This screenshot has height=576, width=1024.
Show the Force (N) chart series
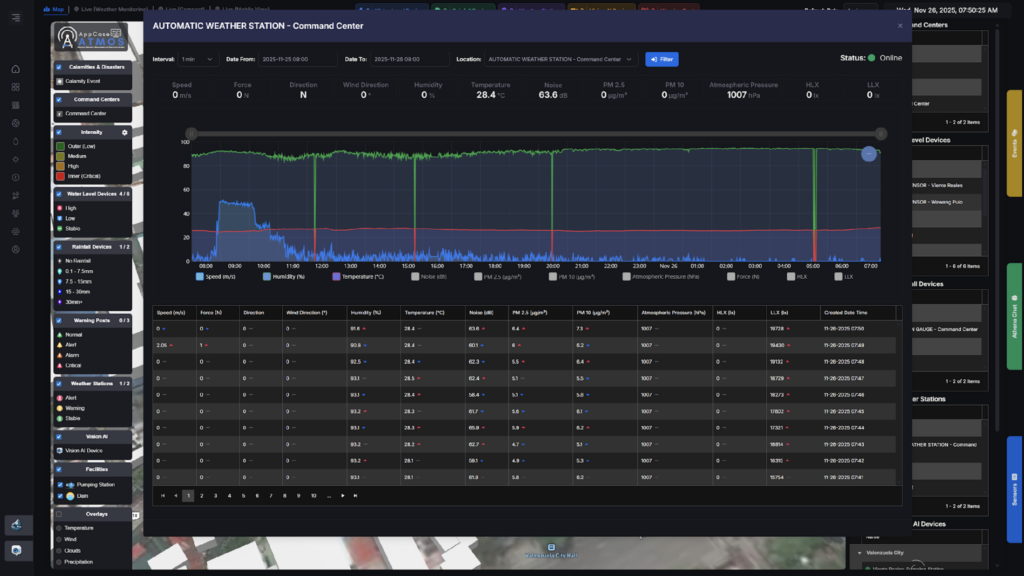[743, 277]
